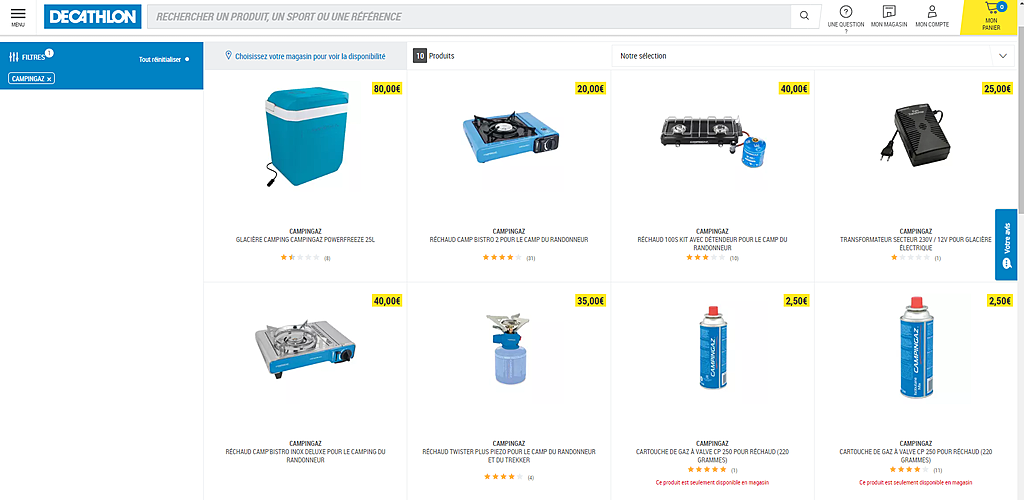This screenshot has height=500, width=1024.
Task: Click Tout réinitialiser to reset filters
Action: (159, 59)
